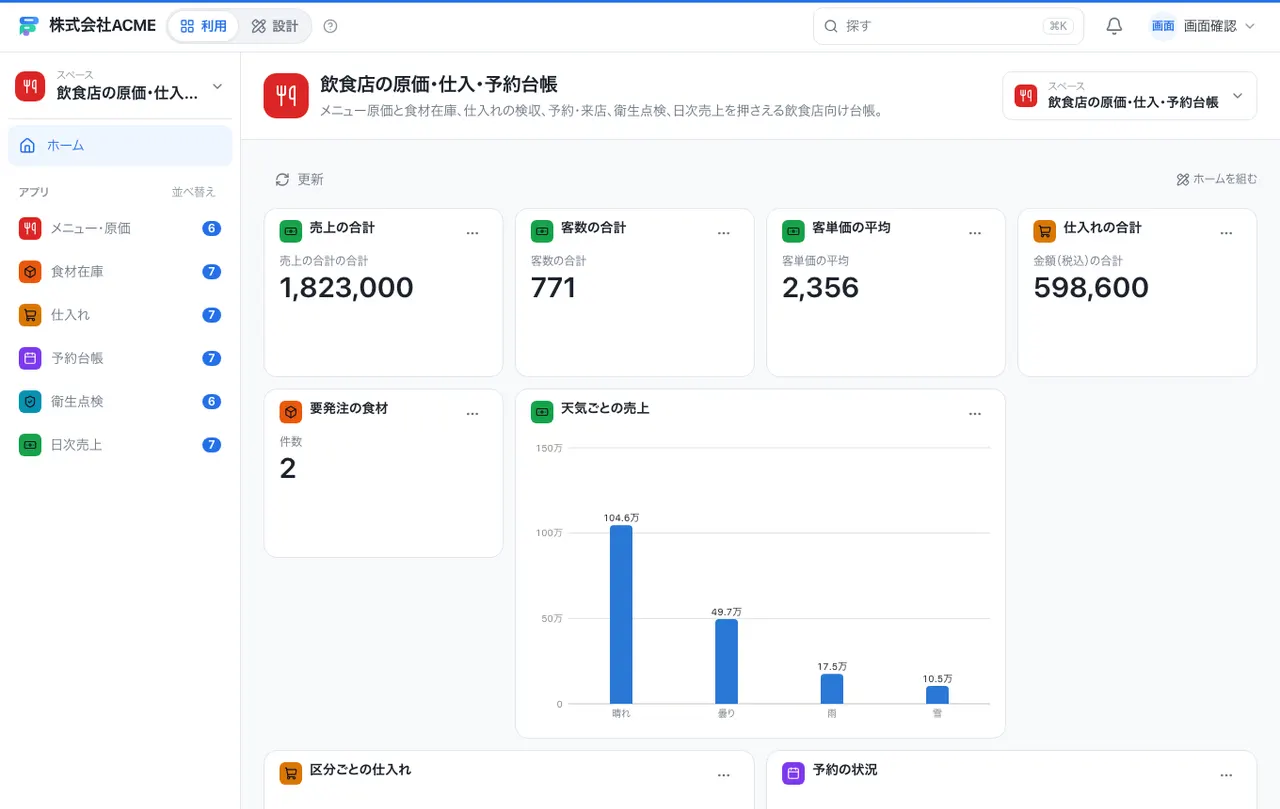The image size is (1280, 809).
Task: Click the 食材在庫 box icon in sidebar
Action: (30, 271)
